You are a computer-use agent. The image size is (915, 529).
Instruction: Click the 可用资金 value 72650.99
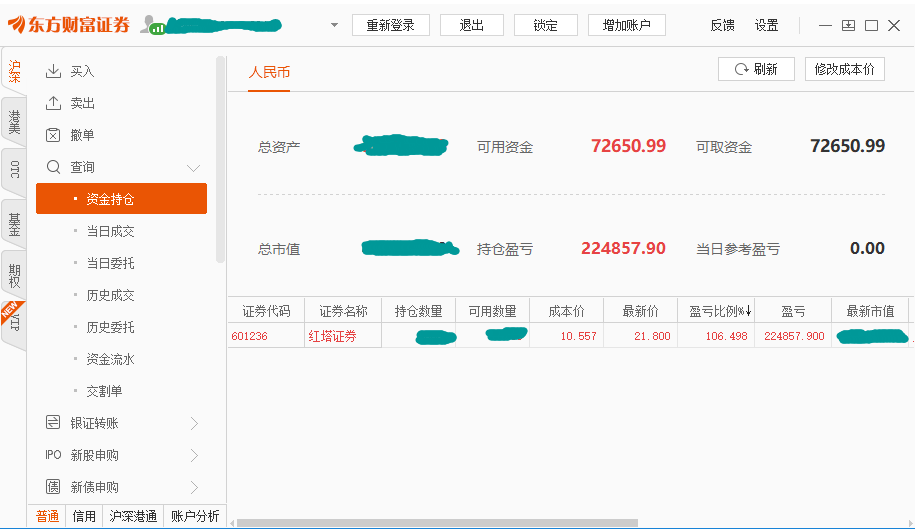[x=628, y=146]
